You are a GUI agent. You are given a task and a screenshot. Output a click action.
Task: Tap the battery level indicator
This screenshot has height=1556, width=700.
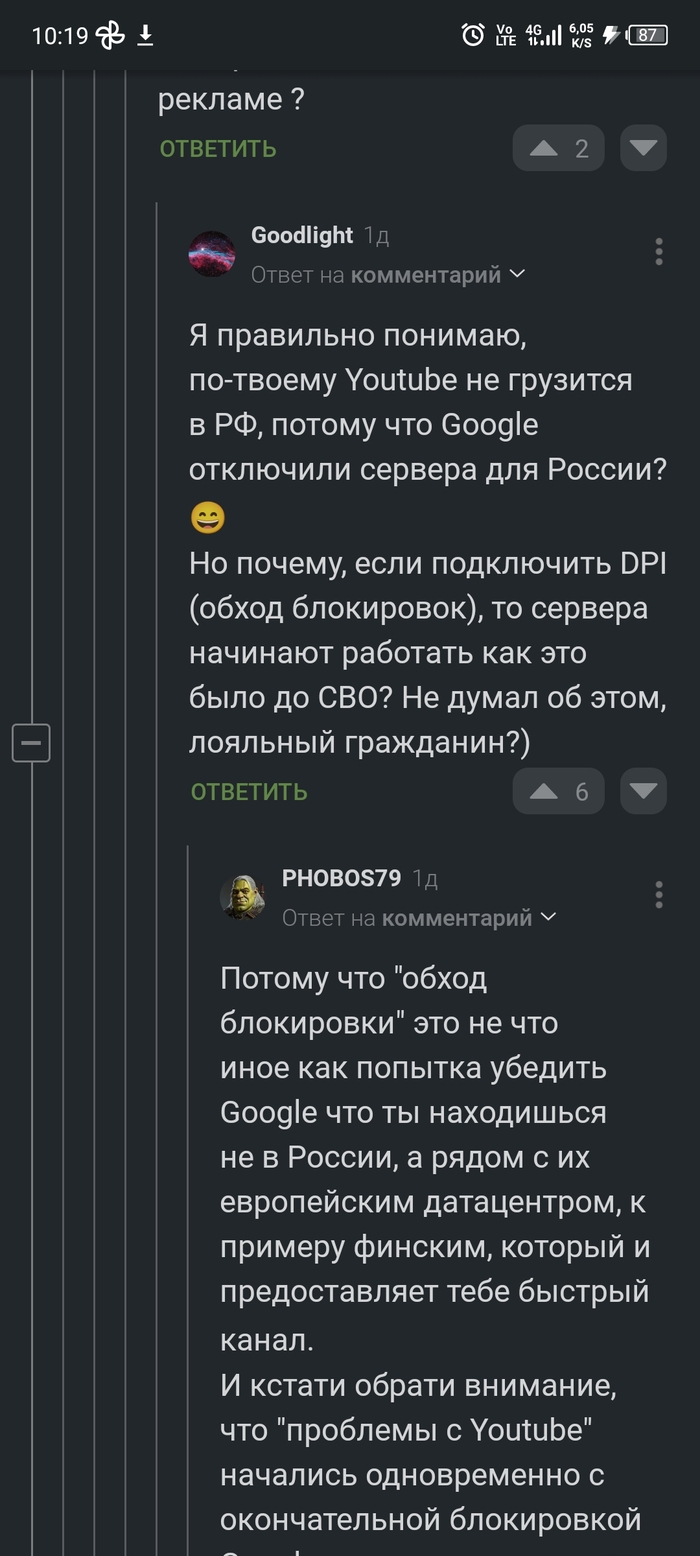click(x=646, y=36)
